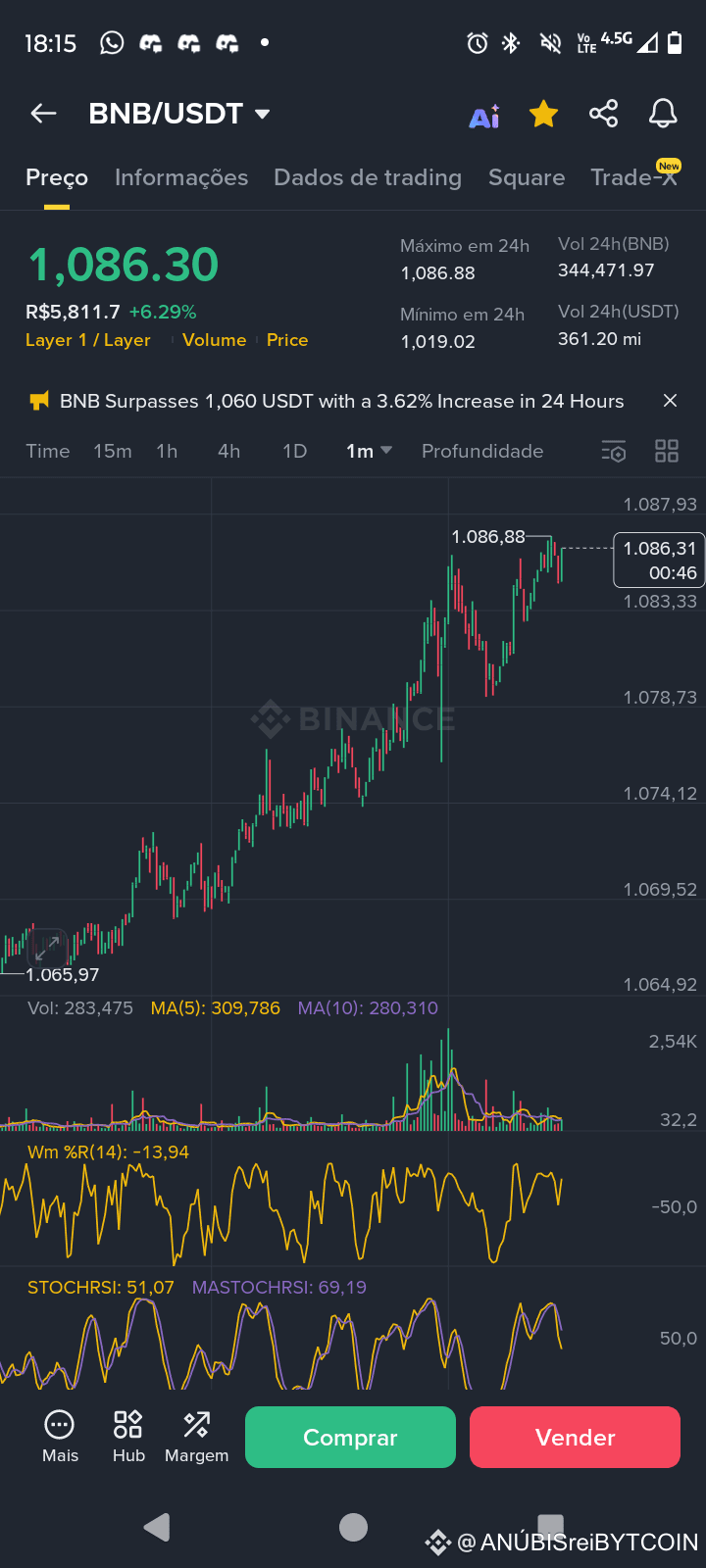Open the Dados de trading tab
This screenshot has width=706, height=1568.
[x=368, y=177]
